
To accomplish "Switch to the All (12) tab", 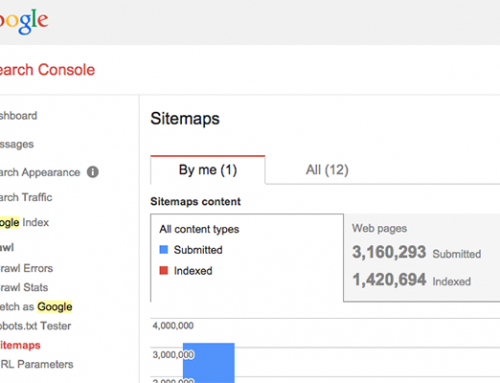I will click(327, 170).
